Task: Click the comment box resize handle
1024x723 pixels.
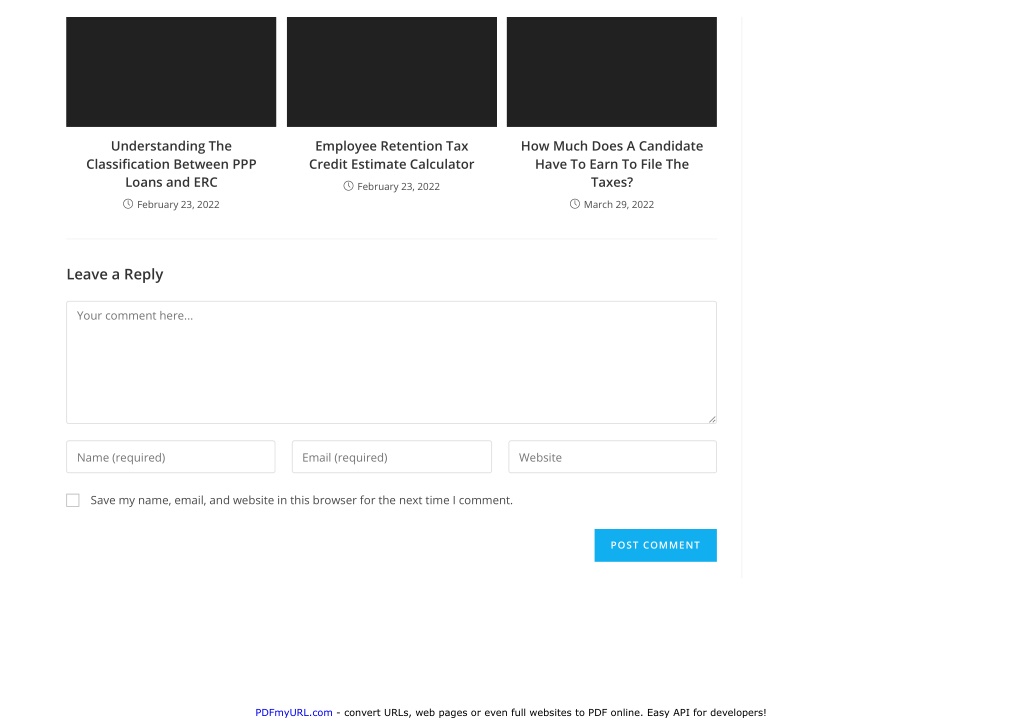Action: click(x=712, y=419)
